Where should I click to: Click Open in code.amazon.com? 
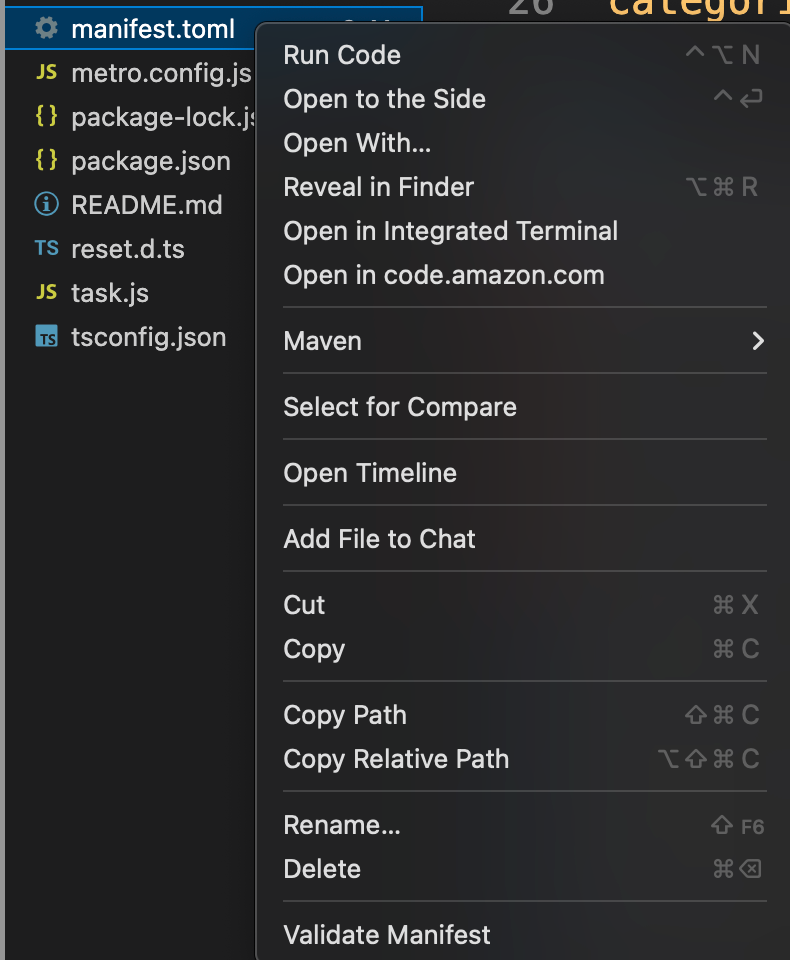coord(443,275)
